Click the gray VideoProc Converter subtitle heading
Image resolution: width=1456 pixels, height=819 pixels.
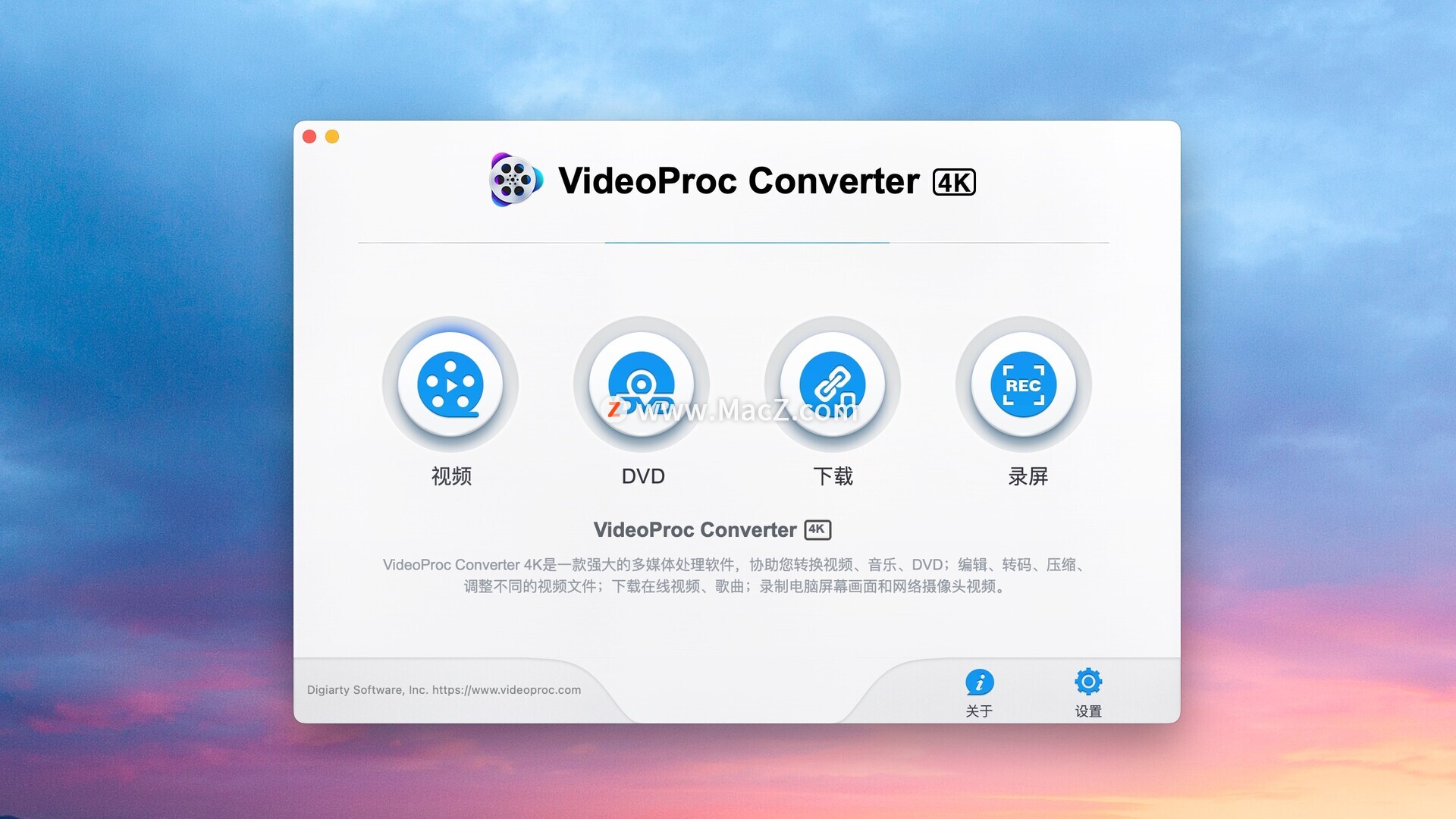coord(695,530)
